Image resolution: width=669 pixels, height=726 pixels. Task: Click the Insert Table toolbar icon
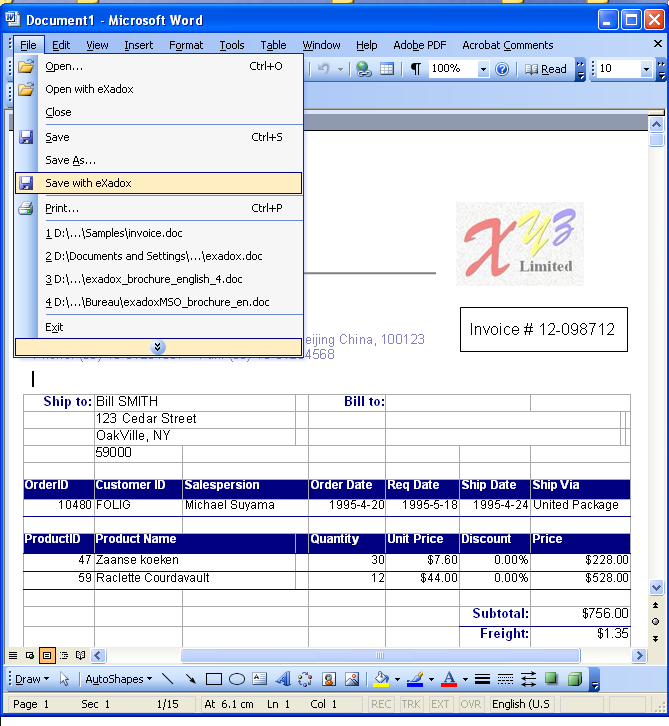(x=386, y=69)
